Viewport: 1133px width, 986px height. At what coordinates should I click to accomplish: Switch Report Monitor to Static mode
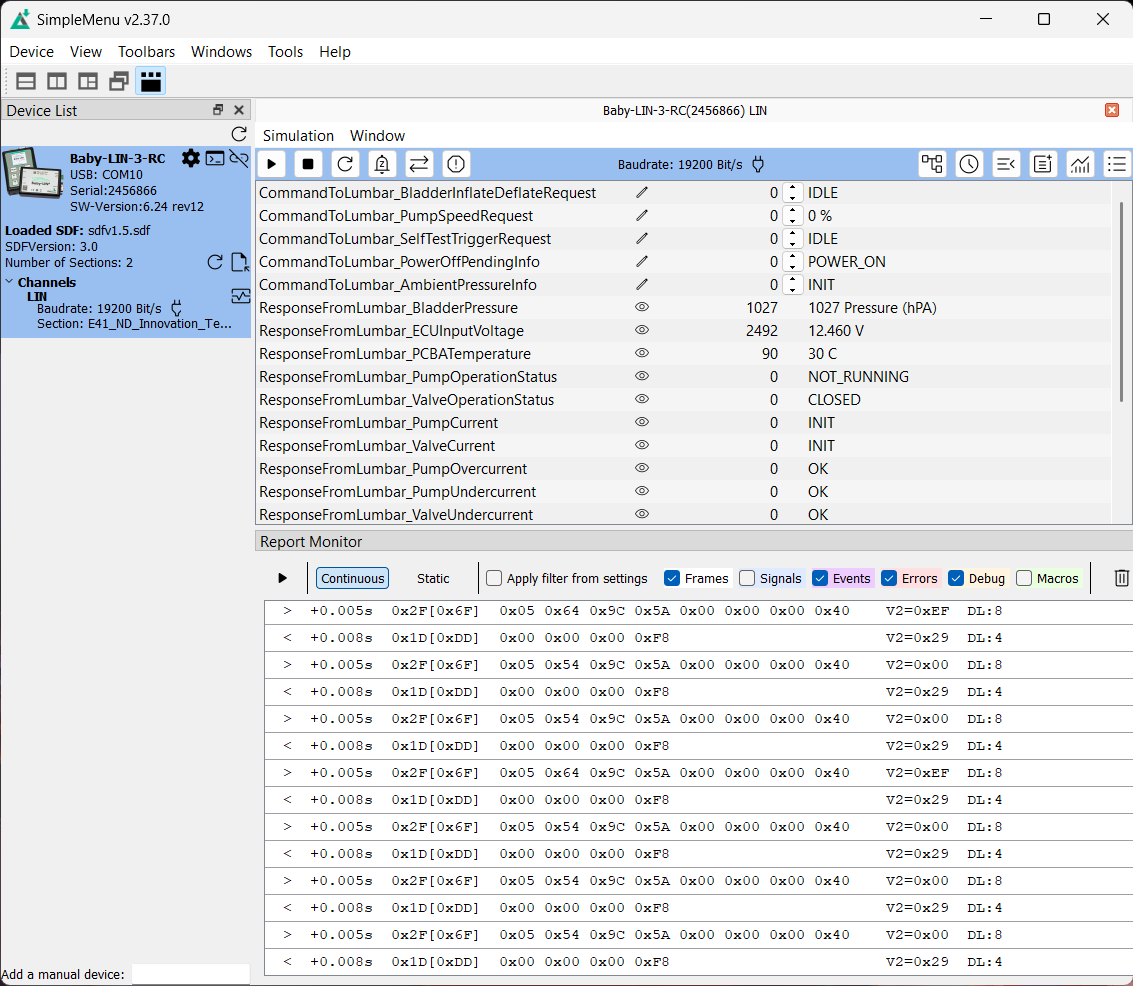(x=433, y=578)
